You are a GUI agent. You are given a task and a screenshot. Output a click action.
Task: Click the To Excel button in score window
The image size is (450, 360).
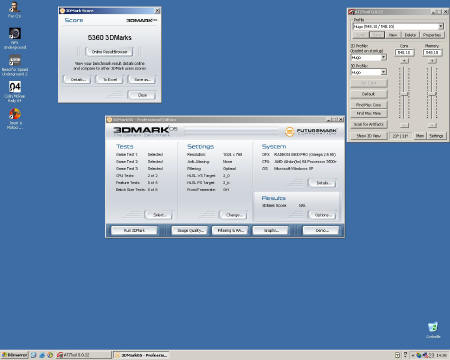click(x=110, y=79)
